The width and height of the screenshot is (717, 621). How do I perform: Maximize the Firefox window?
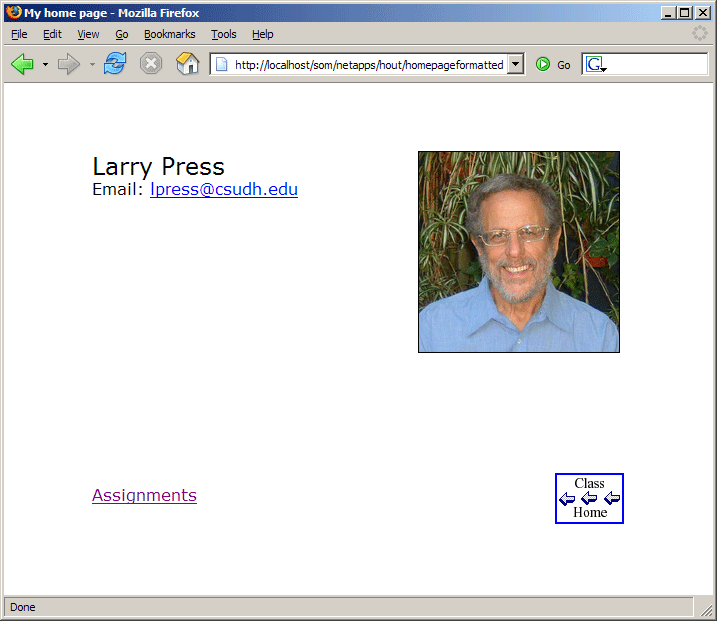click(x=685, y=13)
